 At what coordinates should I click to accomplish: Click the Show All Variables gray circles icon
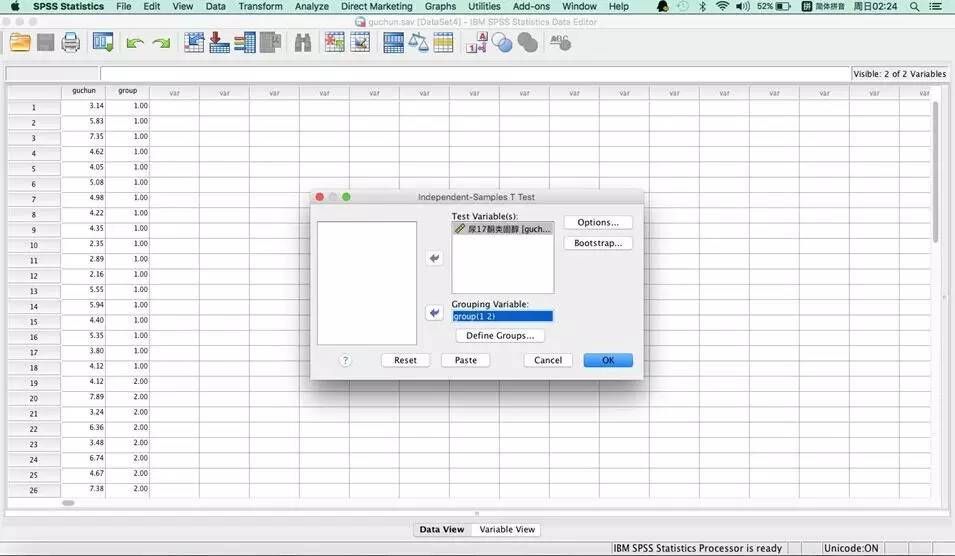pyautogui.click(x=527, y=43)
